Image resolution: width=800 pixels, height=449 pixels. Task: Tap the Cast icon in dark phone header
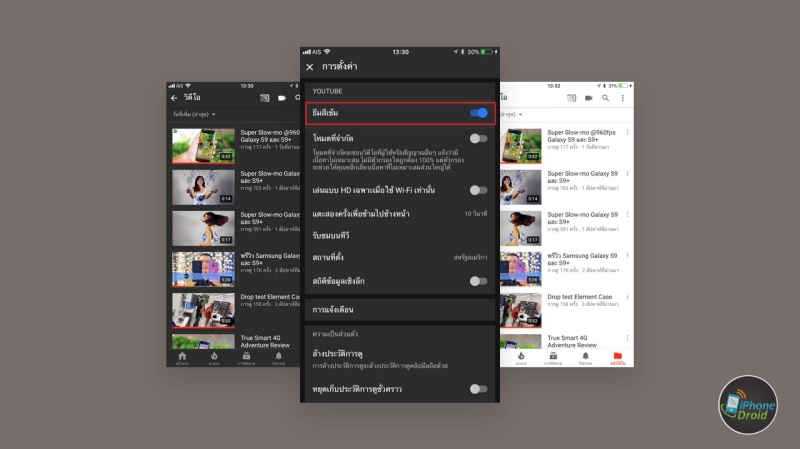264,98
